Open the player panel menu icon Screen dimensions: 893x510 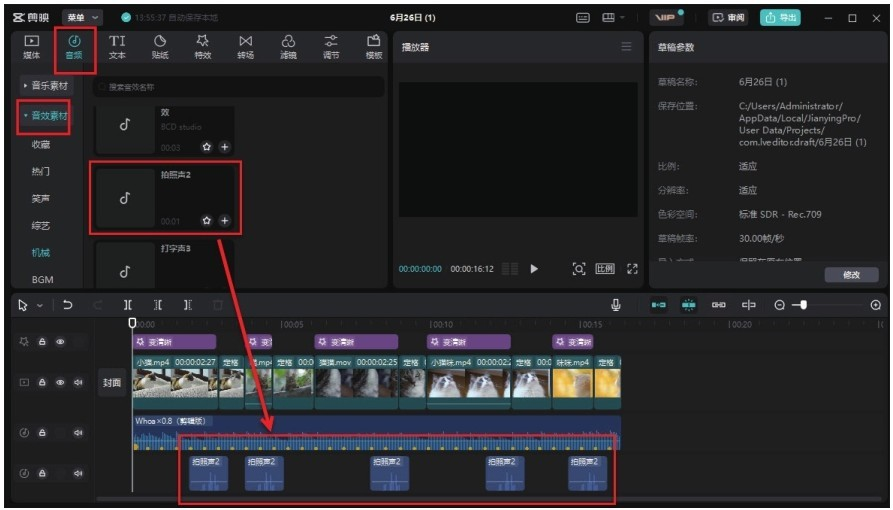(x=626, y=47)
